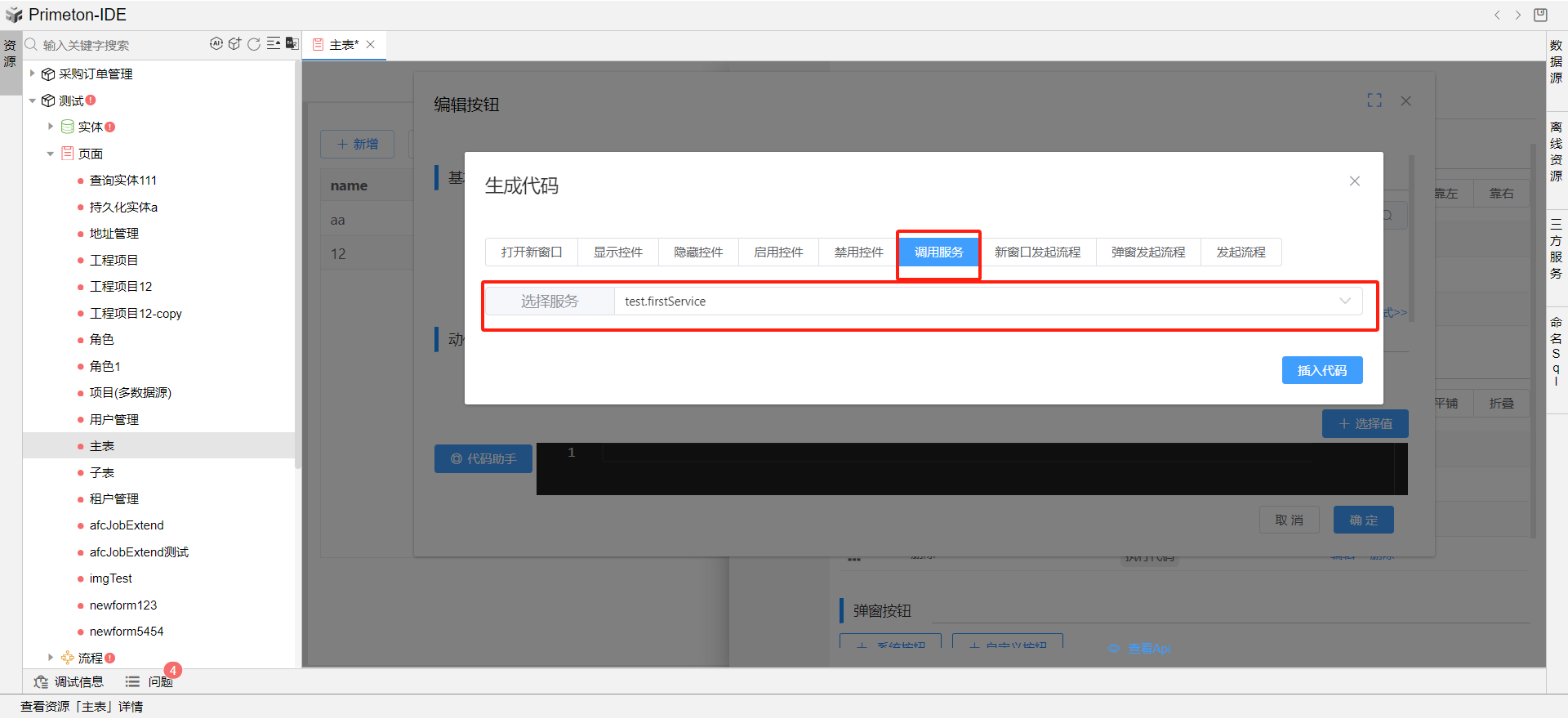The width and height of the screenshot is (1568, 719).
Task: Click the add new module cube icon
Action: 234,44
